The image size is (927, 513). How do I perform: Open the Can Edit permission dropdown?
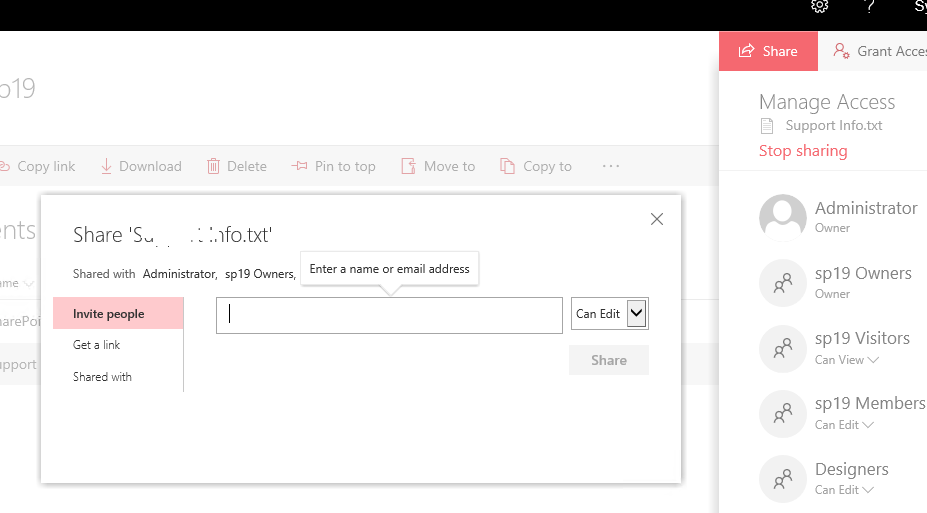pyautogui.click(x=610, y=314)
